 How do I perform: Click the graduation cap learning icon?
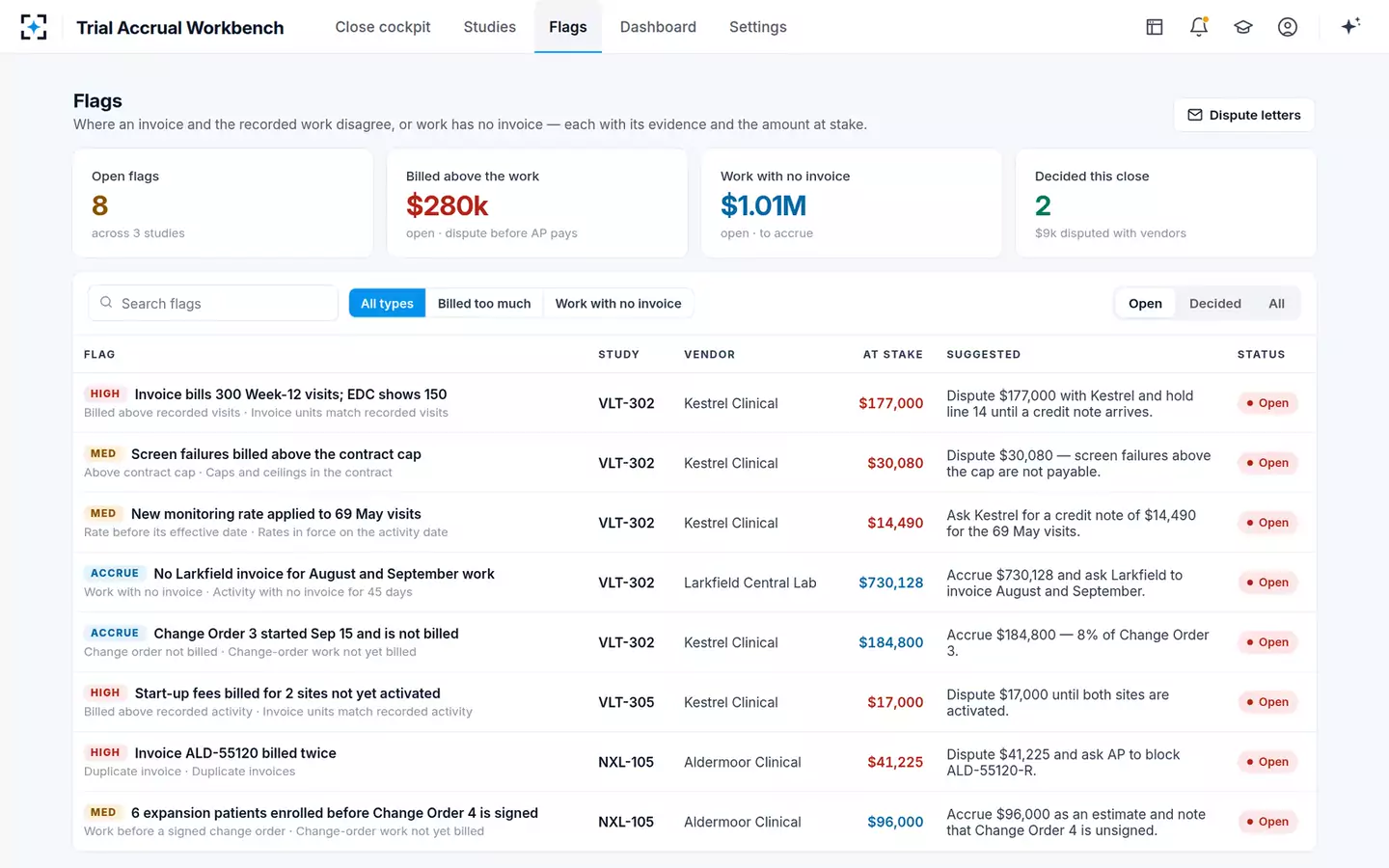coord(1243,27)
